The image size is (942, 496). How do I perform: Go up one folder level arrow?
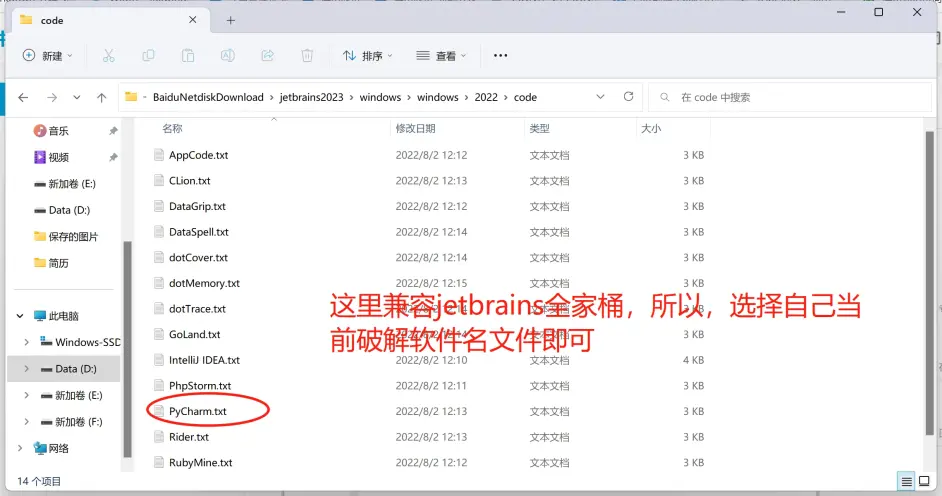tap(102, 97)
